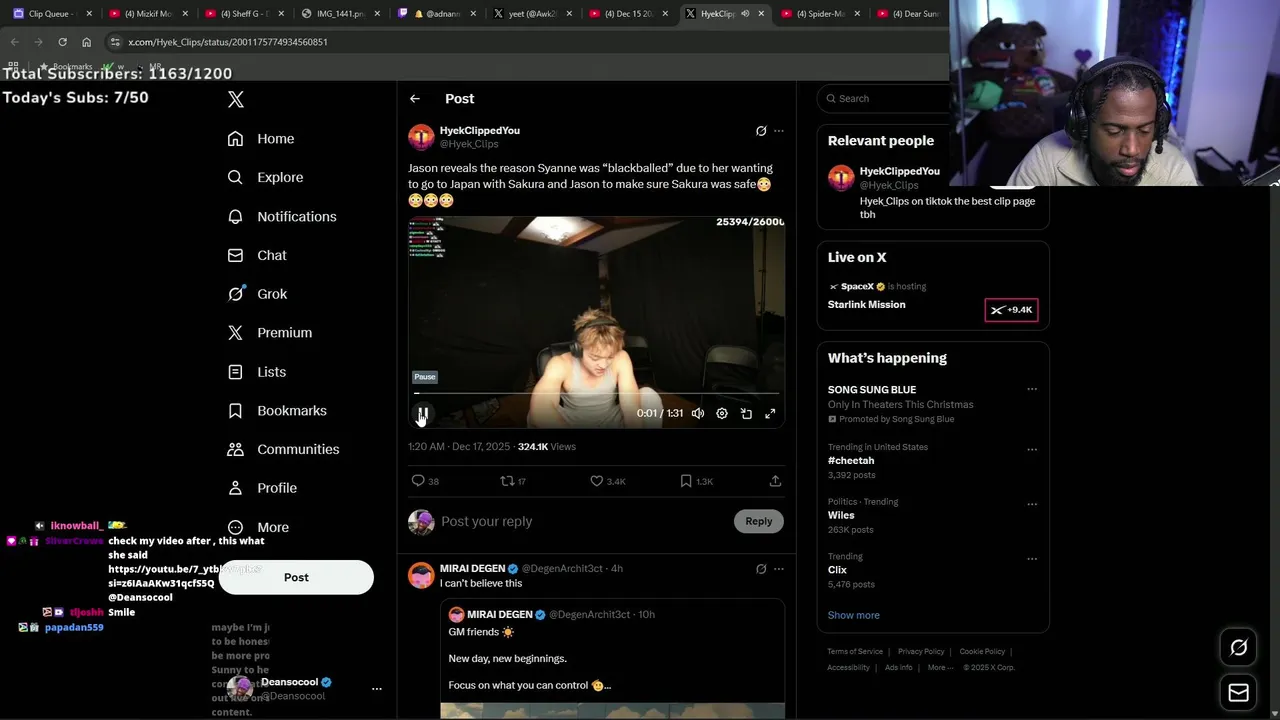Open options for Wiles trend
This screenshot has height=720, width=1280.
1032,504
